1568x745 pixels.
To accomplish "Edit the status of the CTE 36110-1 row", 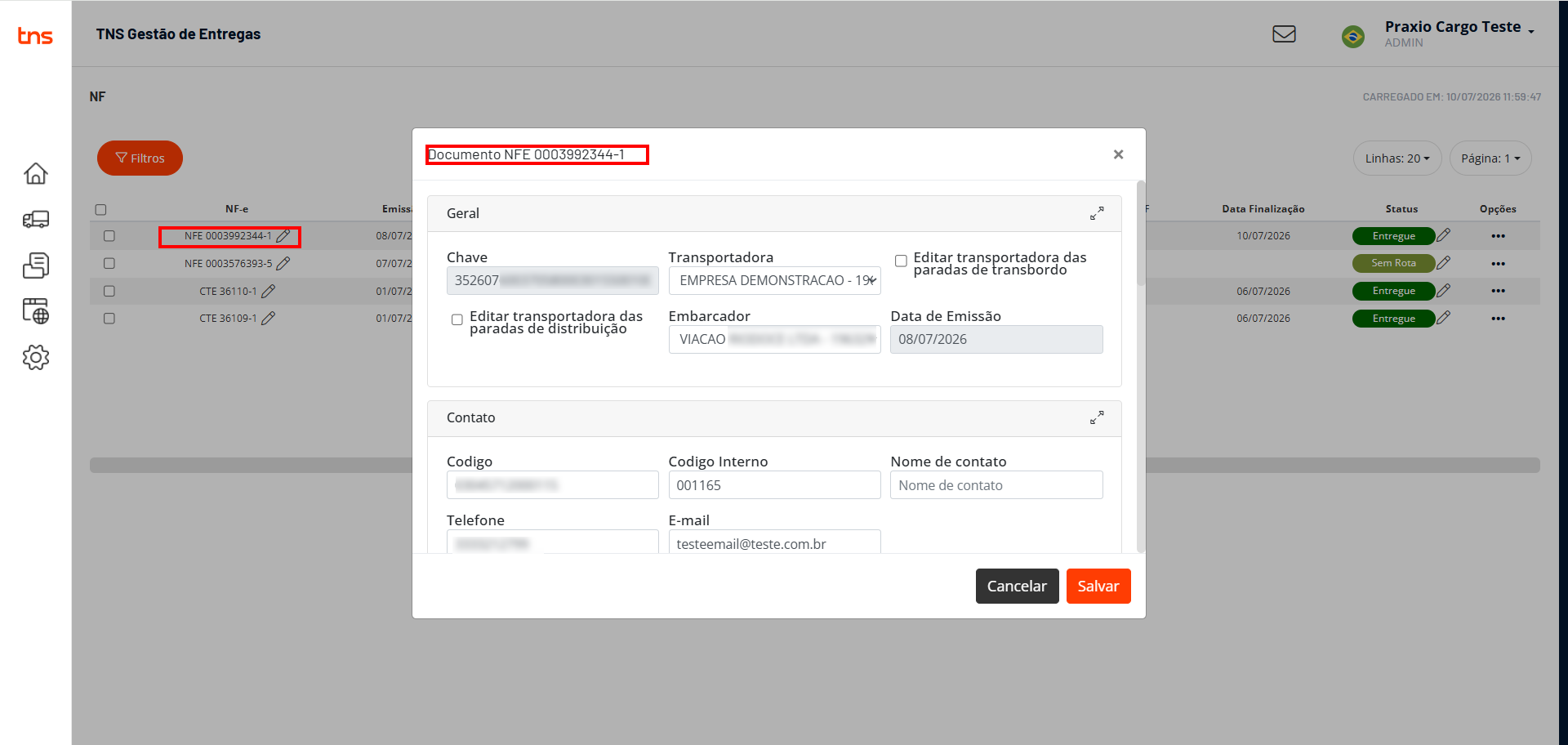I will point(1444,290).
